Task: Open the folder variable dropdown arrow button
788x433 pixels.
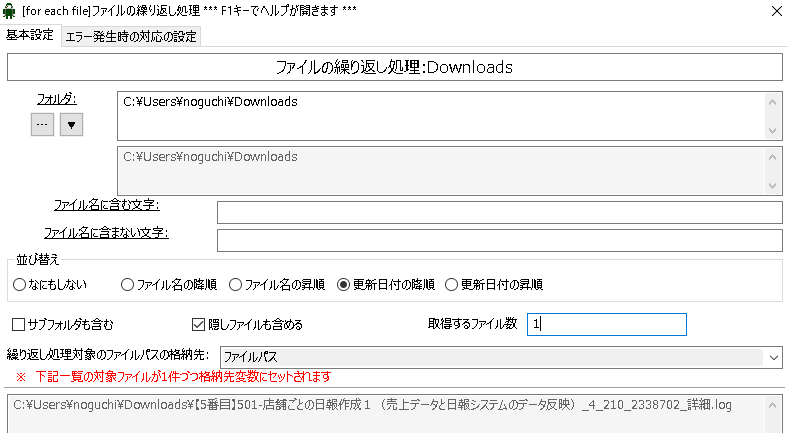Action: pos(72,124)
